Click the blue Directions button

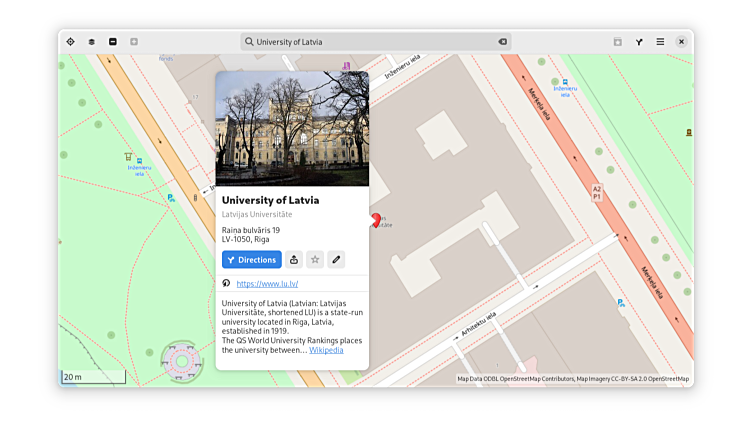tap(251, 260)
